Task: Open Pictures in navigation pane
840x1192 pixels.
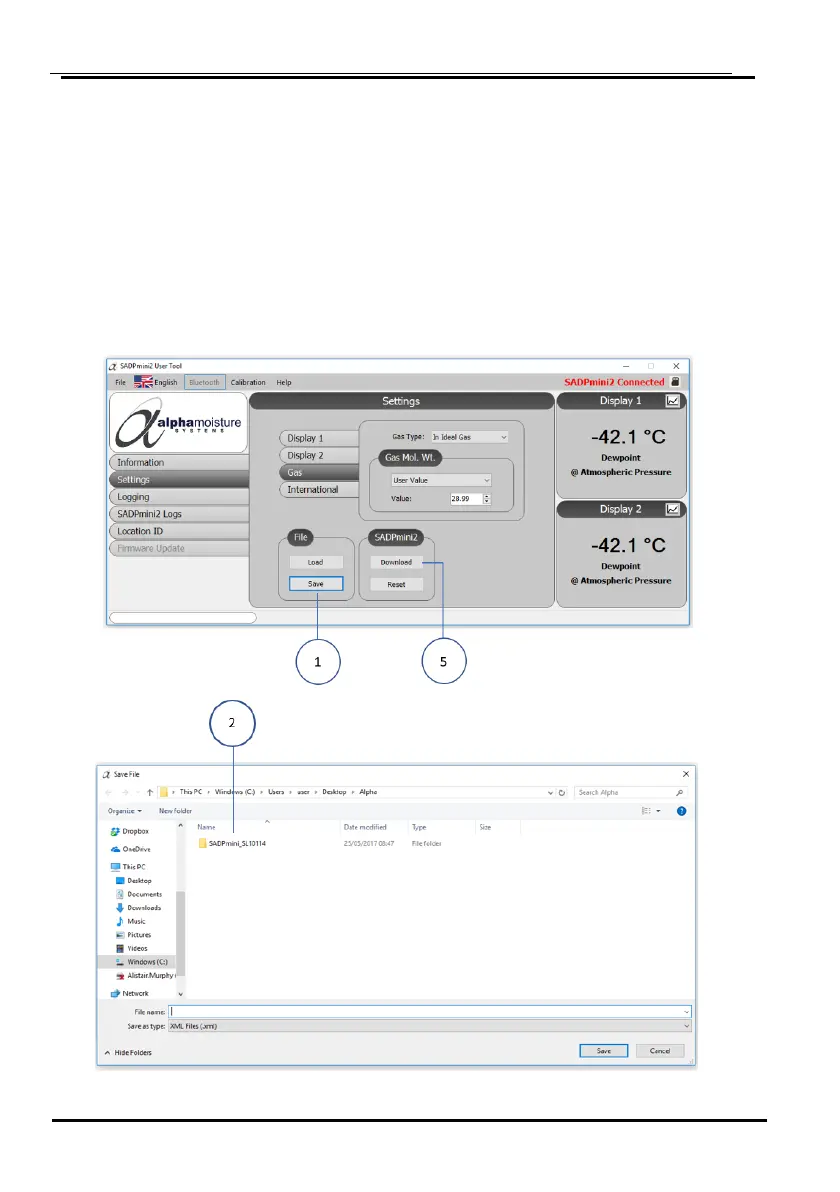Action: [134, 935]
